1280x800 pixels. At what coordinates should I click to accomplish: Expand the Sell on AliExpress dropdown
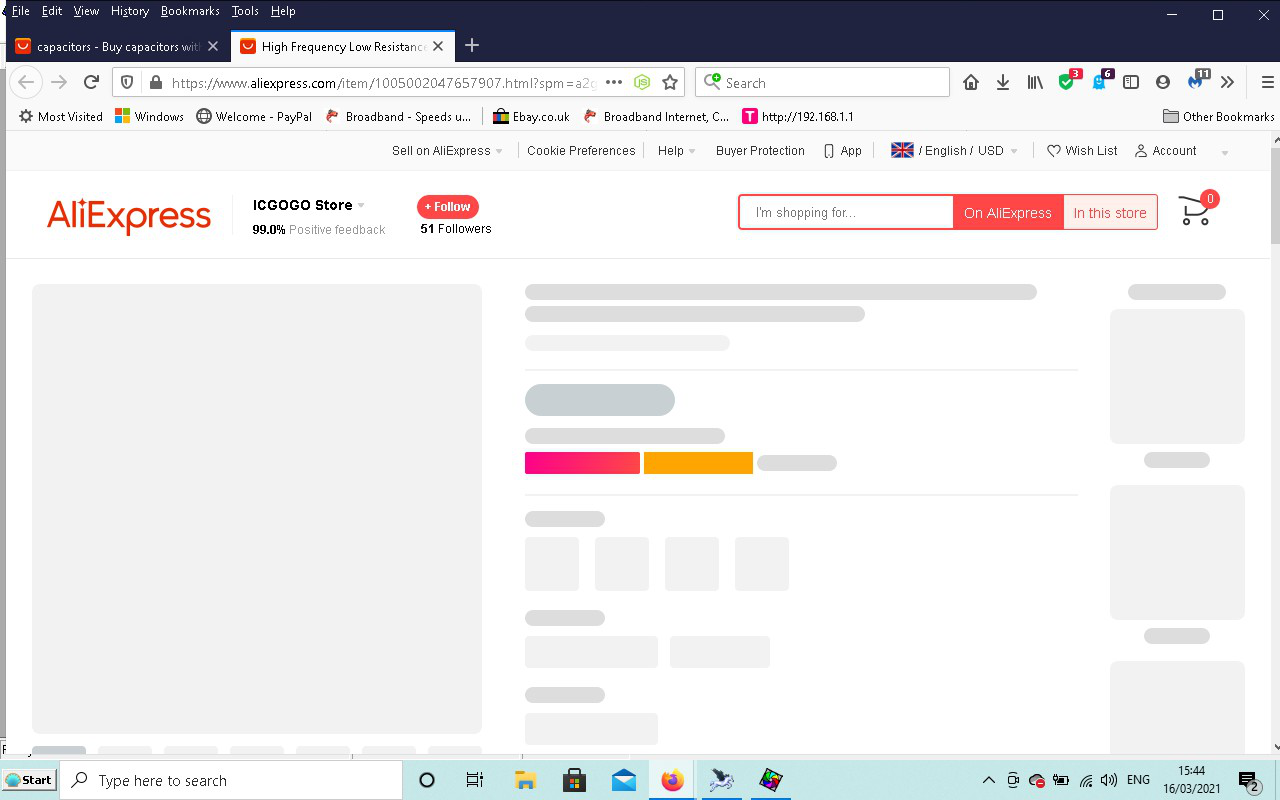click(447, 151)
